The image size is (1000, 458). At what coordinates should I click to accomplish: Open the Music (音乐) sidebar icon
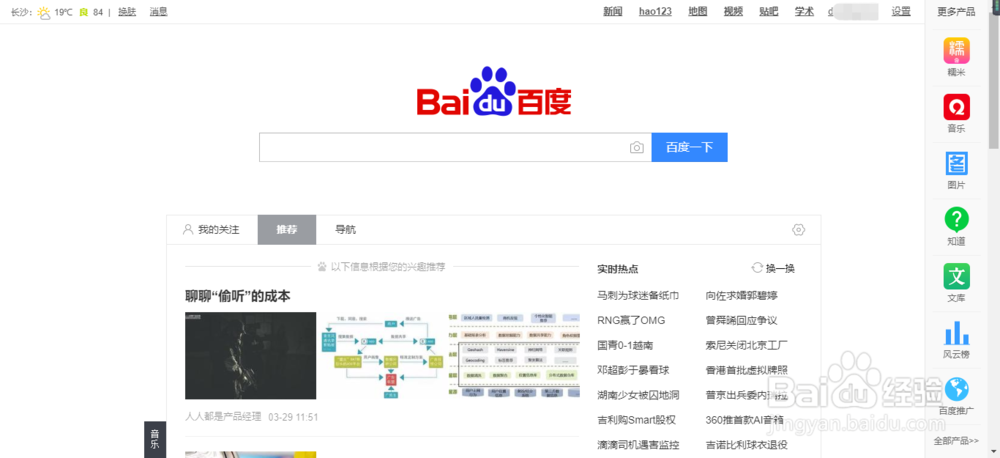[956, 107]
